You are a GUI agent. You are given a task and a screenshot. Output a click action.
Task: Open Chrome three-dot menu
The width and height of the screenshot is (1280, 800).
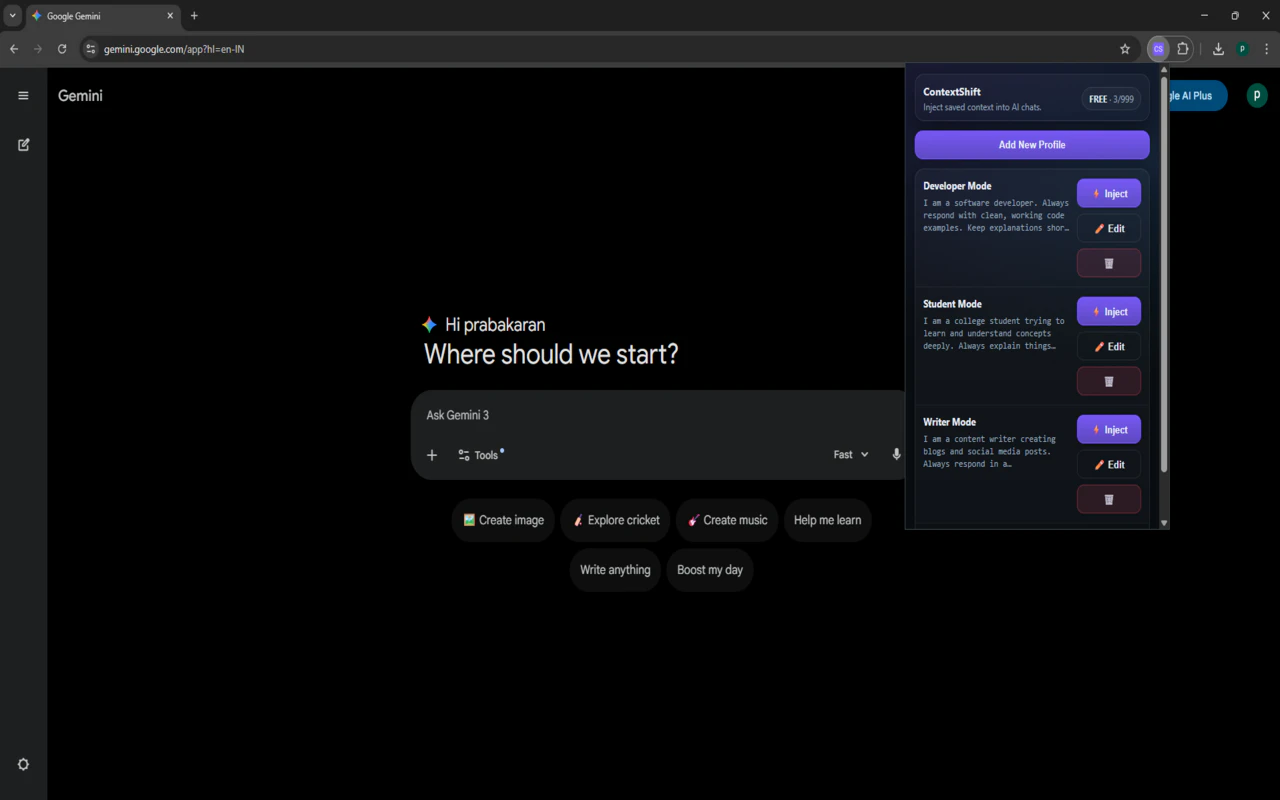pyautogui.click(x=1266, y=49)
